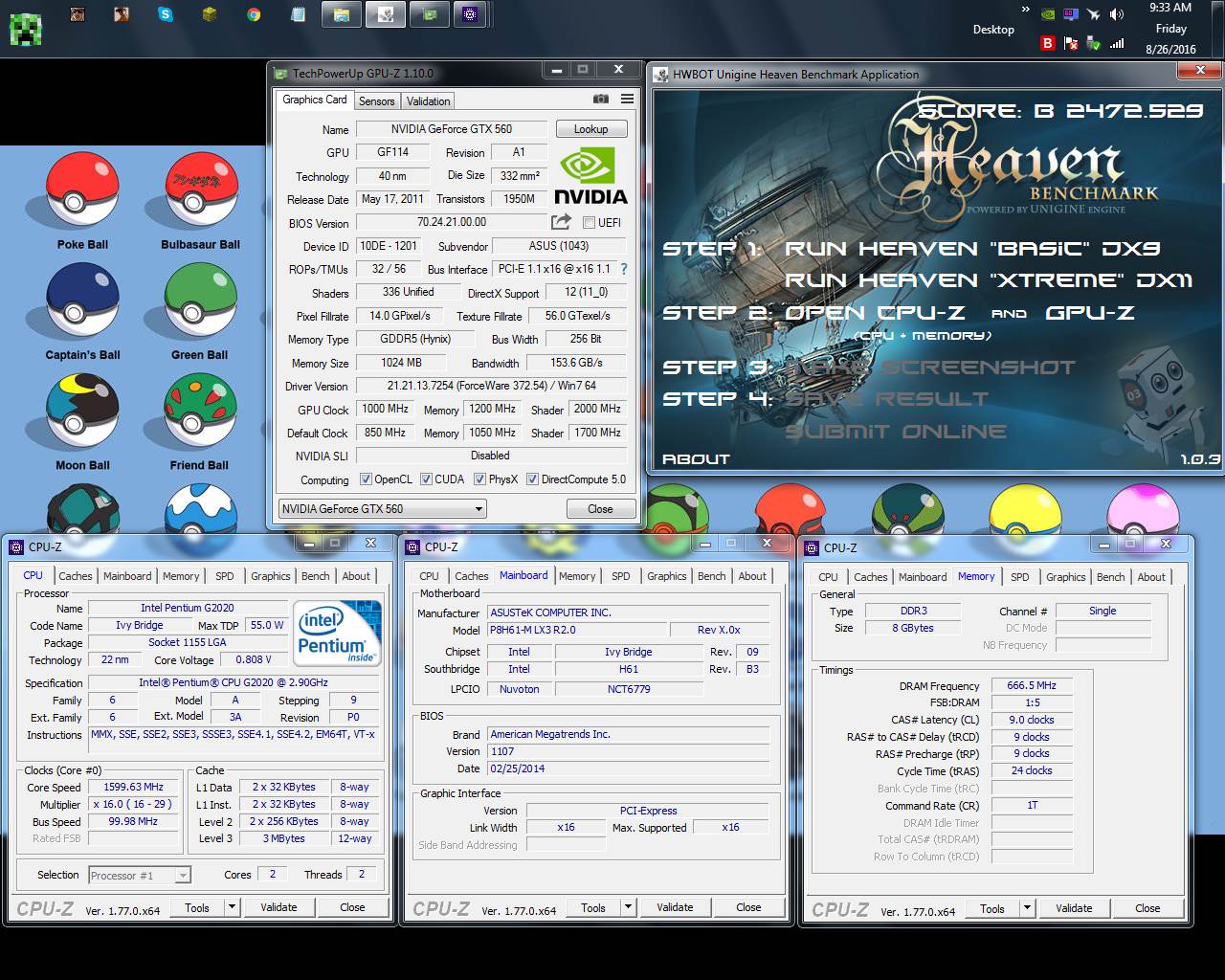Click Close button in GPU-Z
Viewport: 1225px width, 980px height.
(600, 509)
